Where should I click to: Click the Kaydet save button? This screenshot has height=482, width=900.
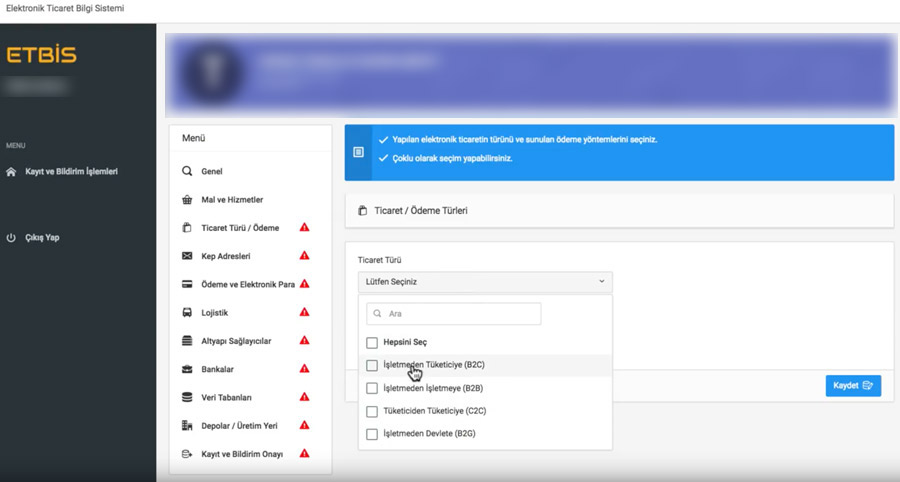pyautogui.click(x=853, y=386)
